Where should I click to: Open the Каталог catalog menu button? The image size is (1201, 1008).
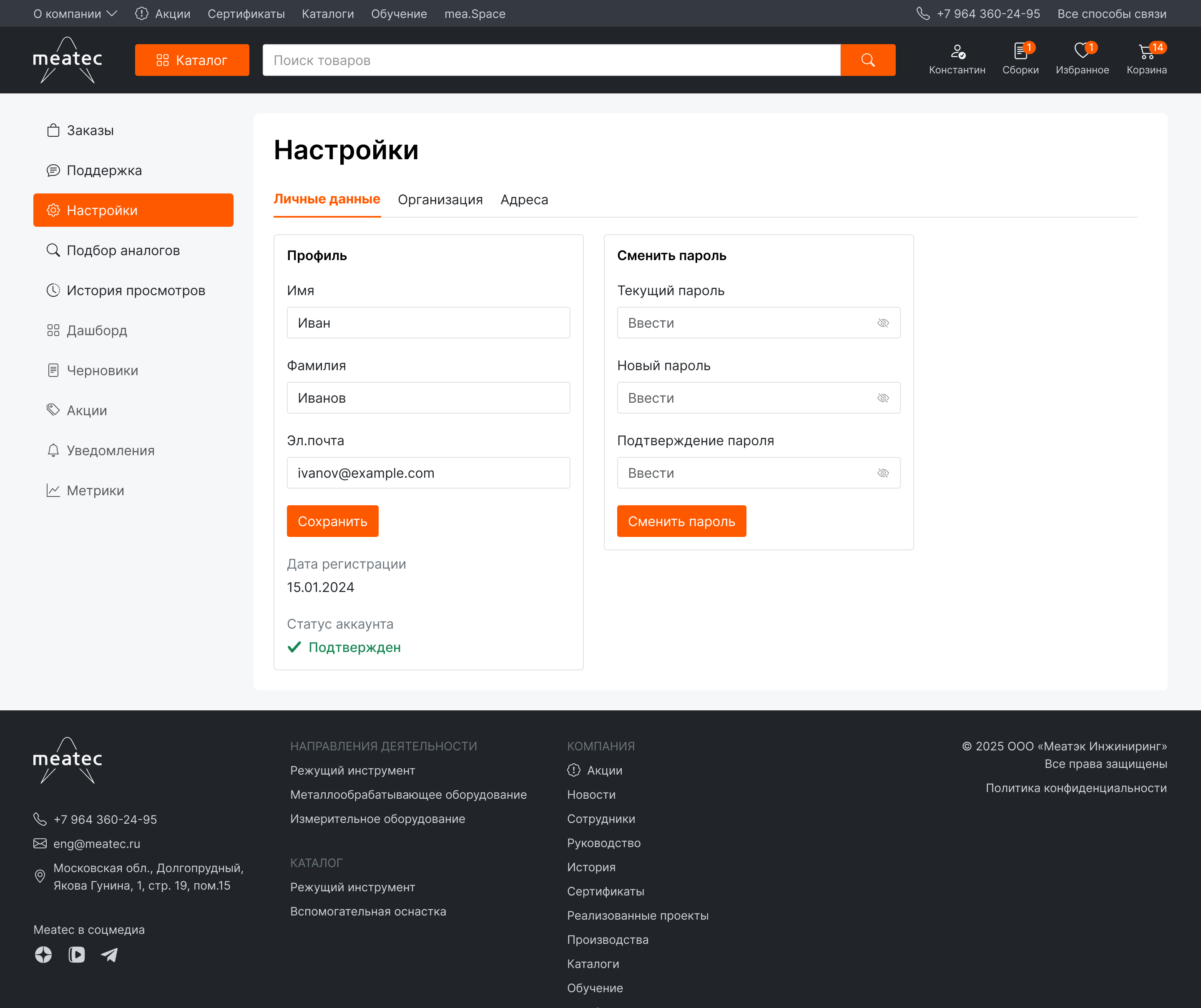point(191,60)
